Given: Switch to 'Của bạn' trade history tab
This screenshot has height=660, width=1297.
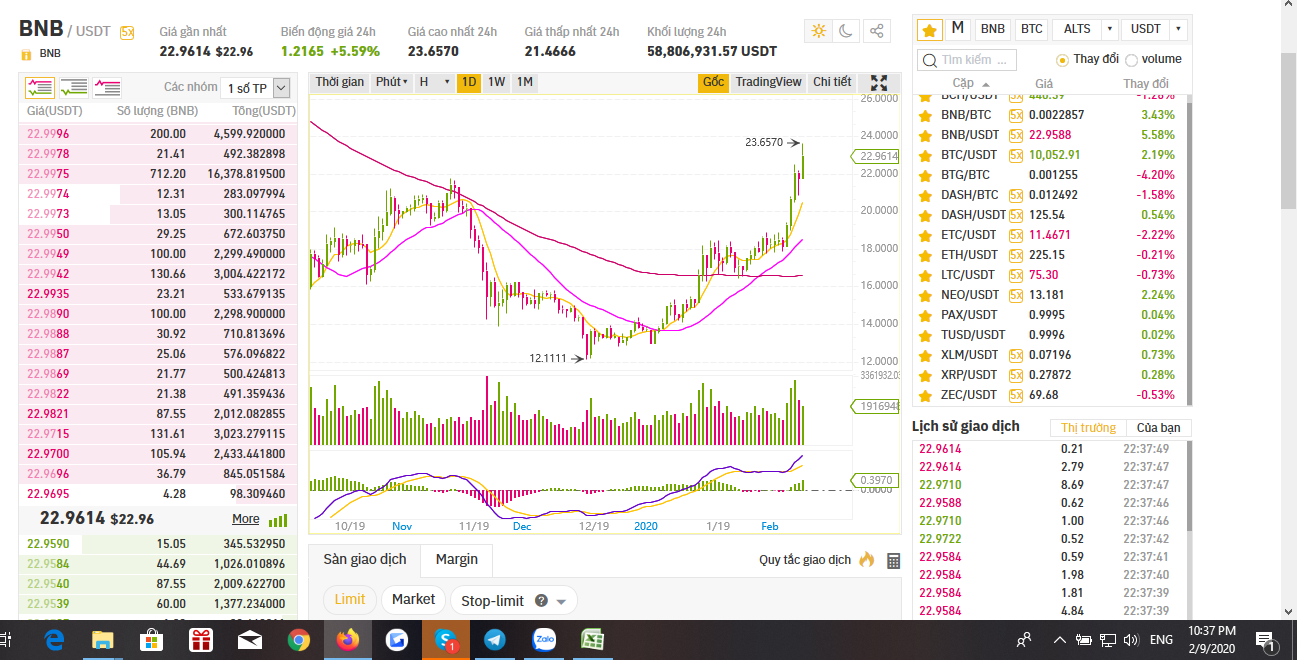Looking at the screenshot, I should pyautogui.click(x=1158, y=428).
